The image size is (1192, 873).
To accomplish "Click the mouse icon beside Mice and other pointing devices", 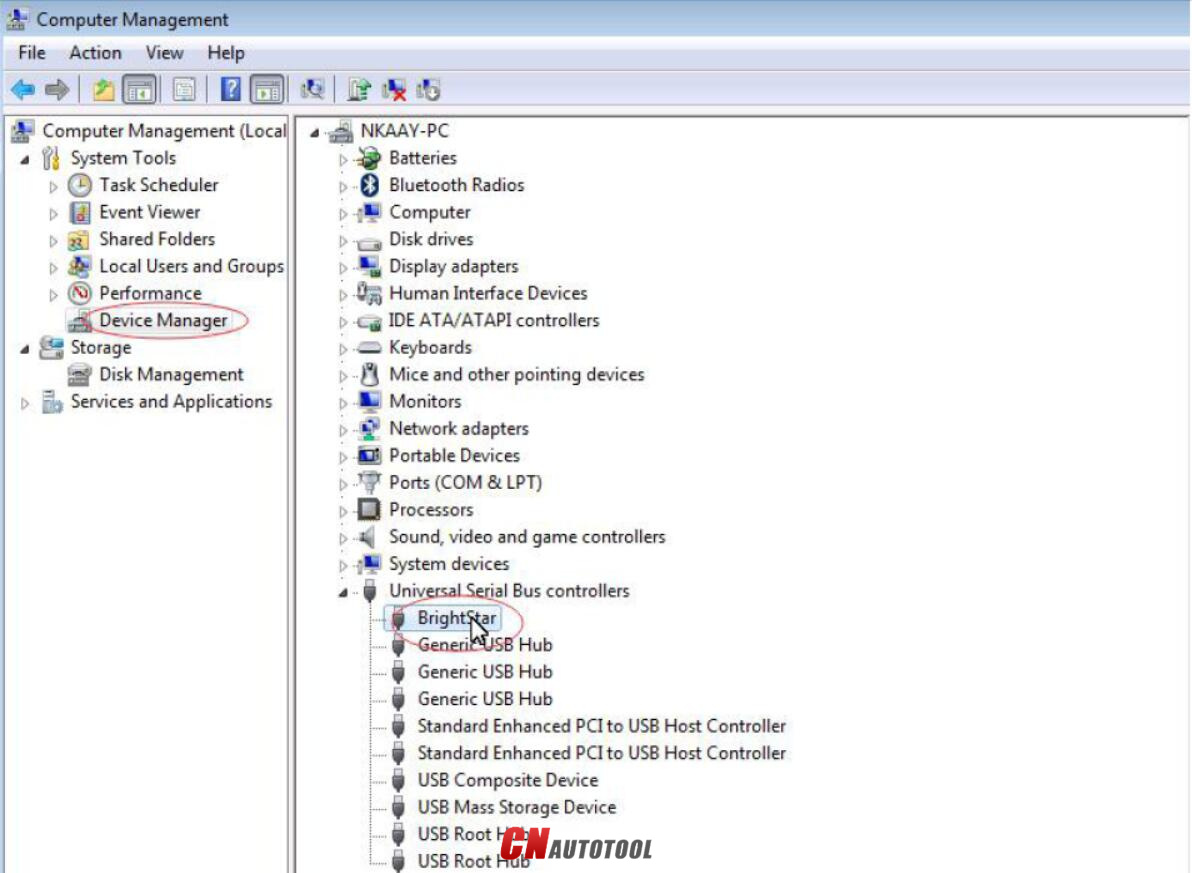I will 369,374.
